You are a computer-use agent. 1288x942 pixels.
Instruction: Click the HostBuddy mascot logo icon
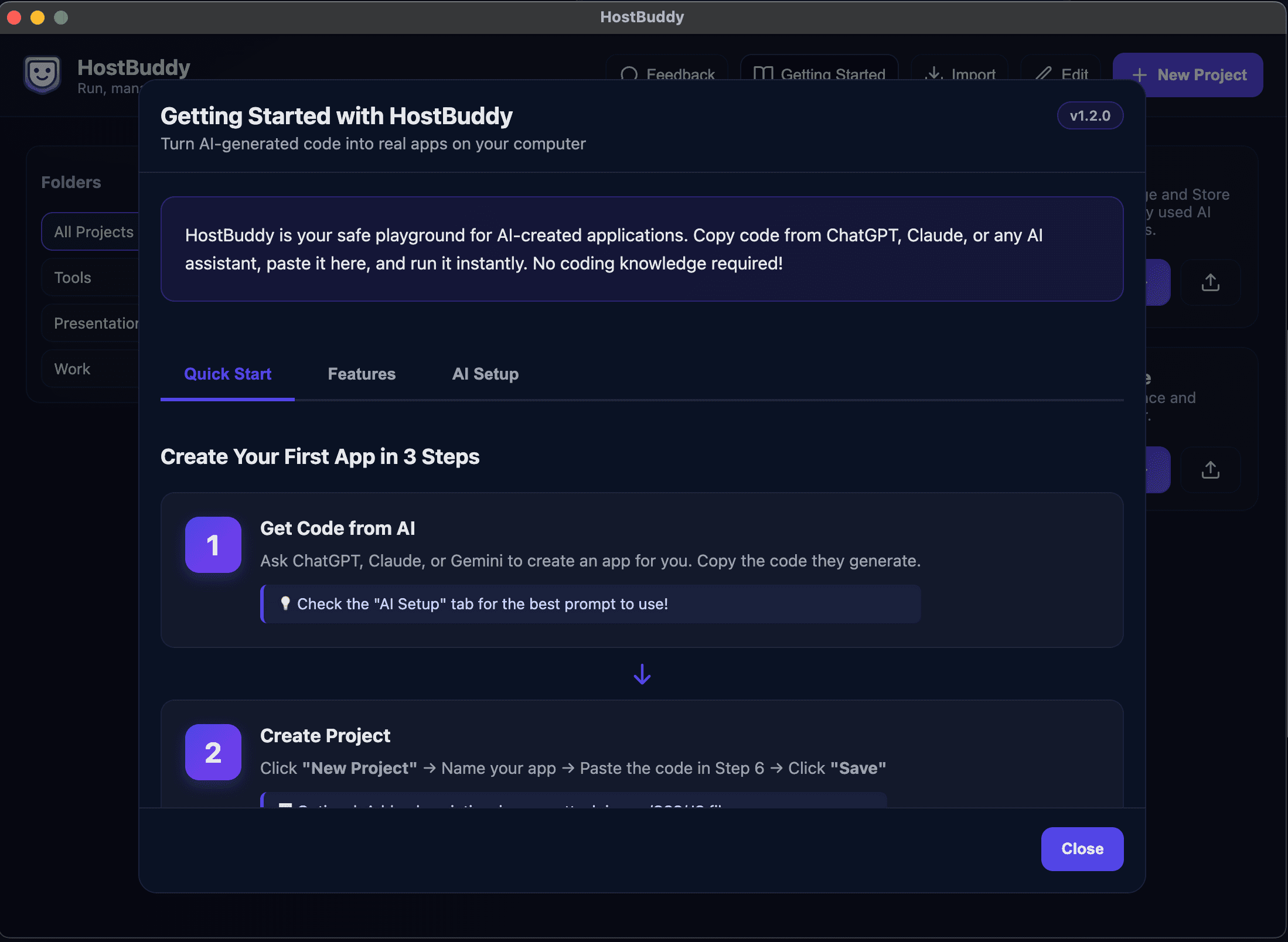42,74
